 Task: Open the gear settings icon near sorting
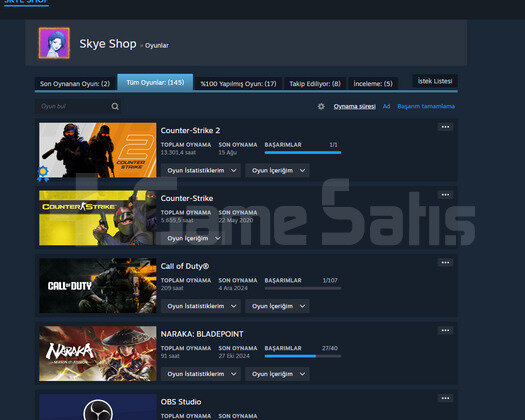point(321,106)
